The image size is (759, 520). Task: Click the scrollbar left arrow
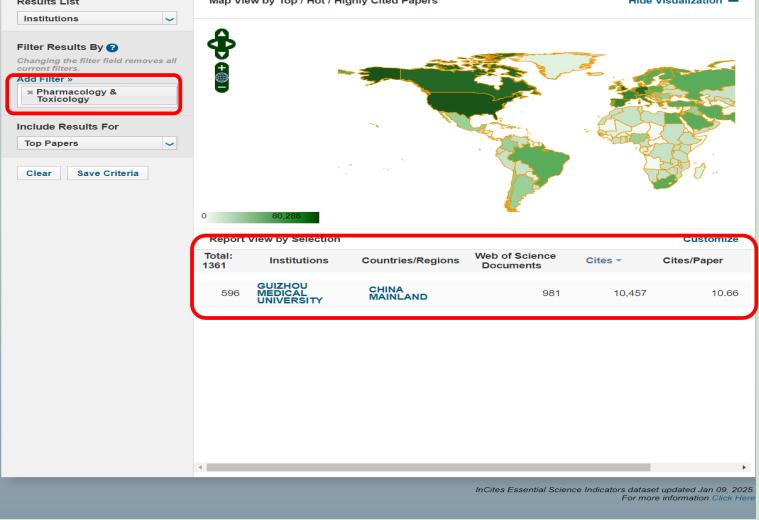click(200, 467)
